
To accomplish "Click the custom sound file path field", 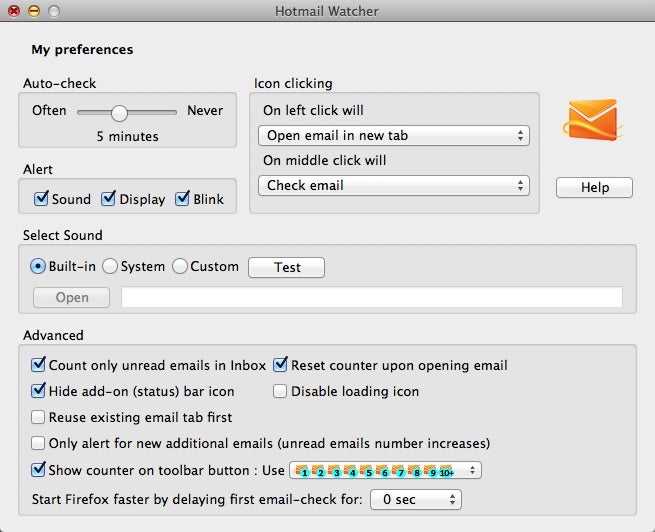I will 372,297.
